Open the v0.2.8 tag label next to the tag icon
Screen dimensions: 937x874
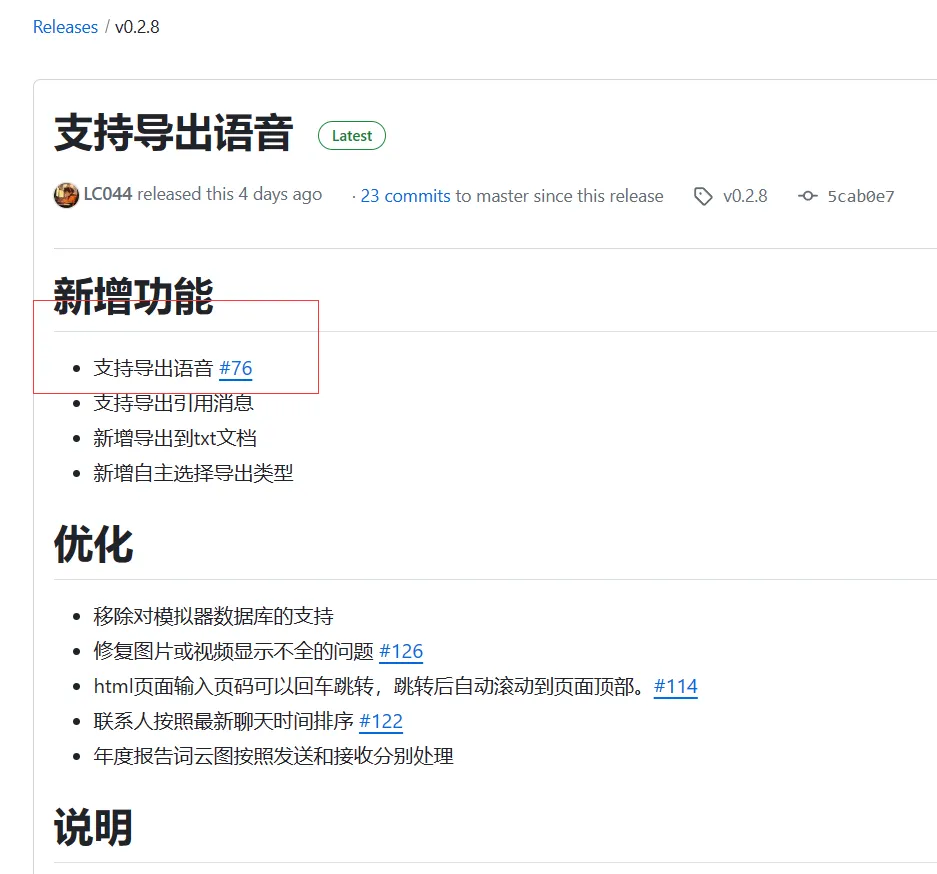[x=745, y=196]
